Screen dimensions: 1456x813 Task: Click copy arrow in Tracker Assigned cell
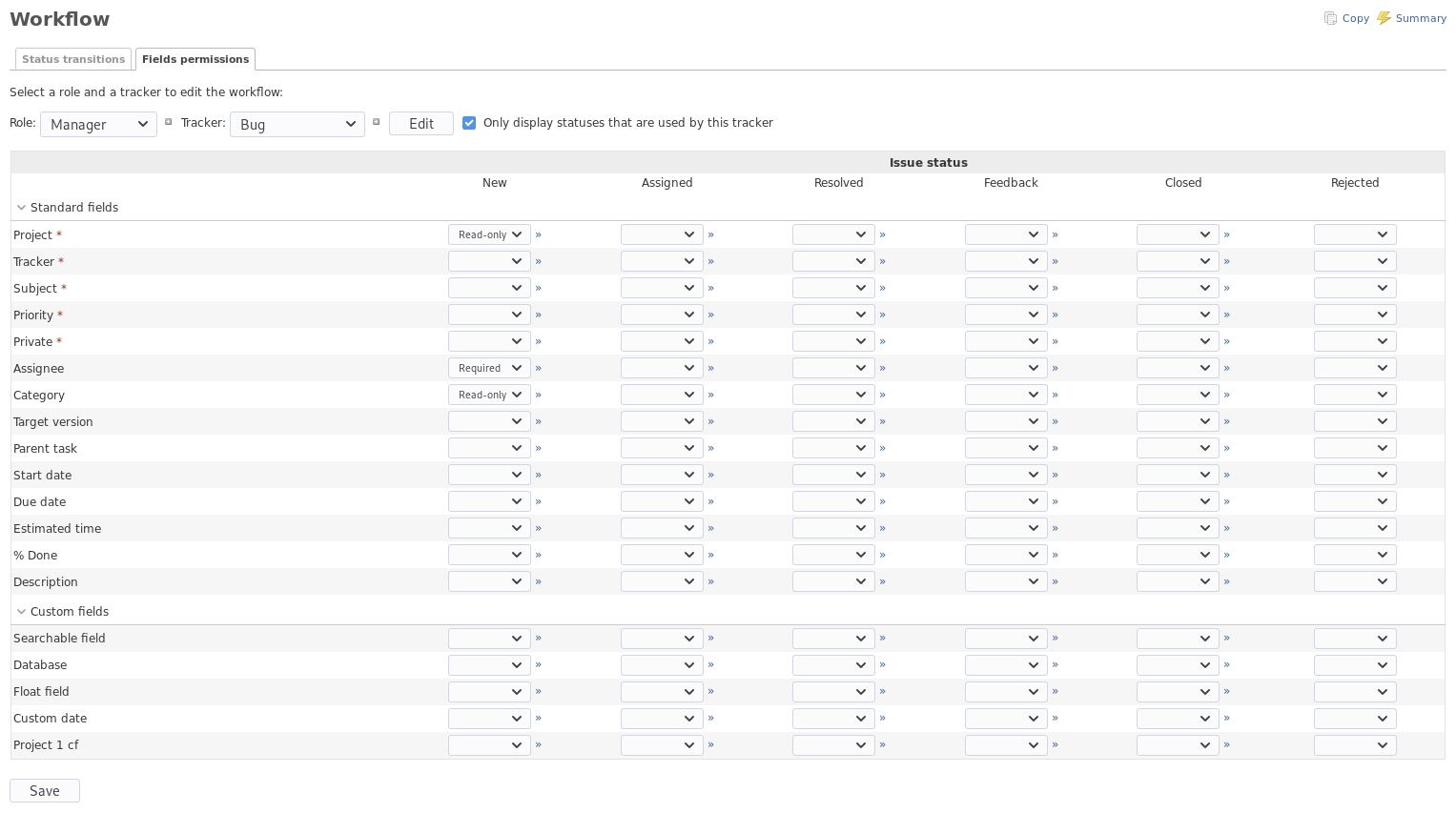coord(711,261)
